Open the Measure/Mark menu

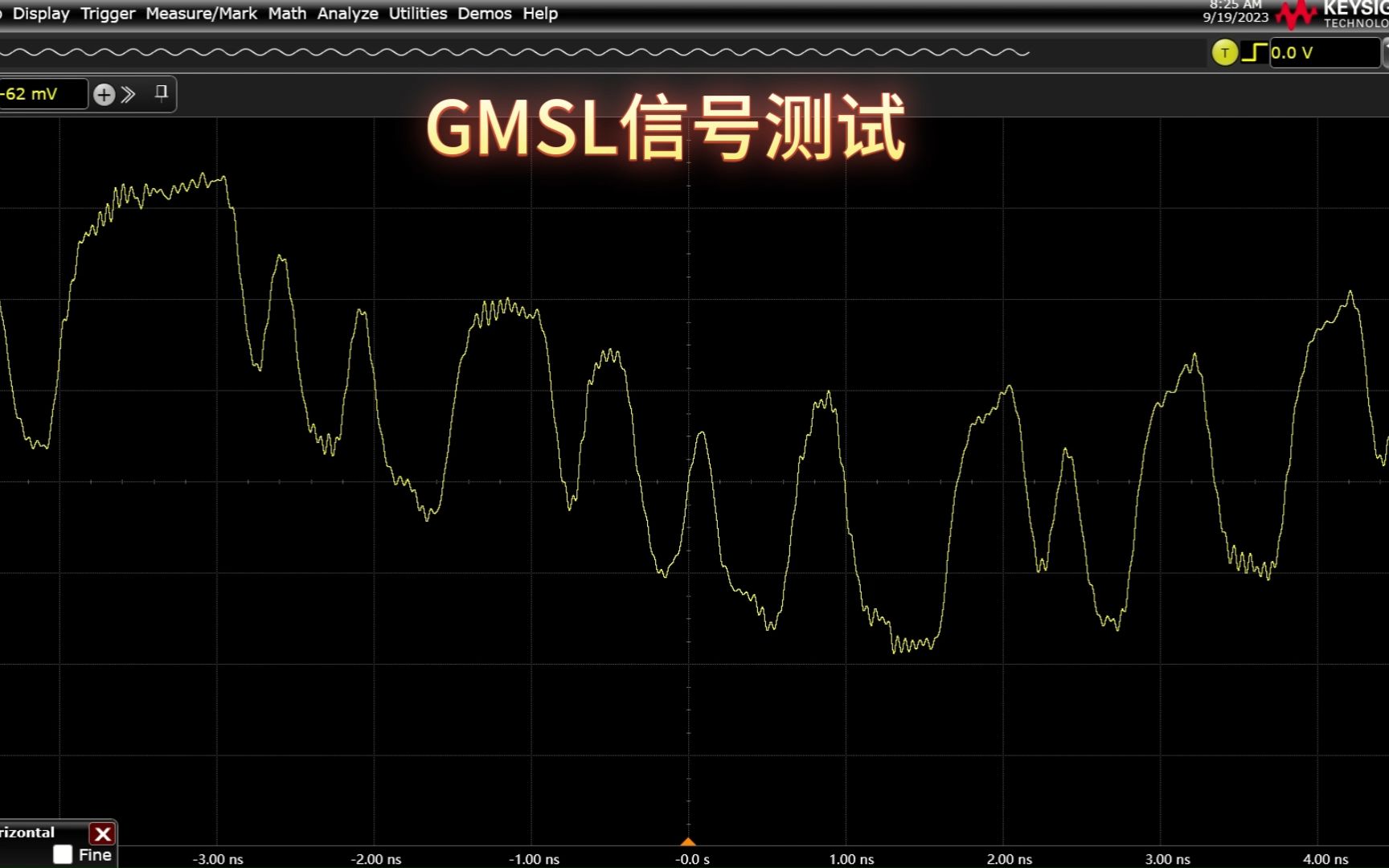point(201,14)
